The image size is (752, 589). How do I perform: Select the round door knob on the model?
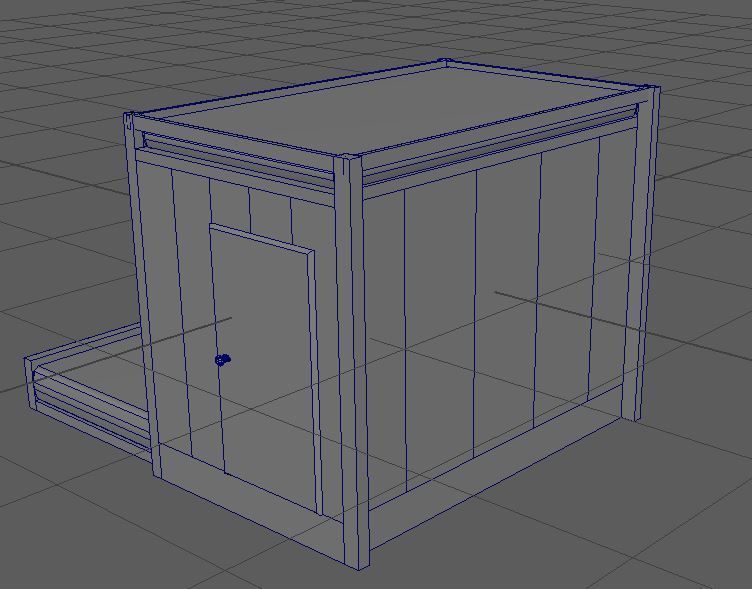pos(223,359)
